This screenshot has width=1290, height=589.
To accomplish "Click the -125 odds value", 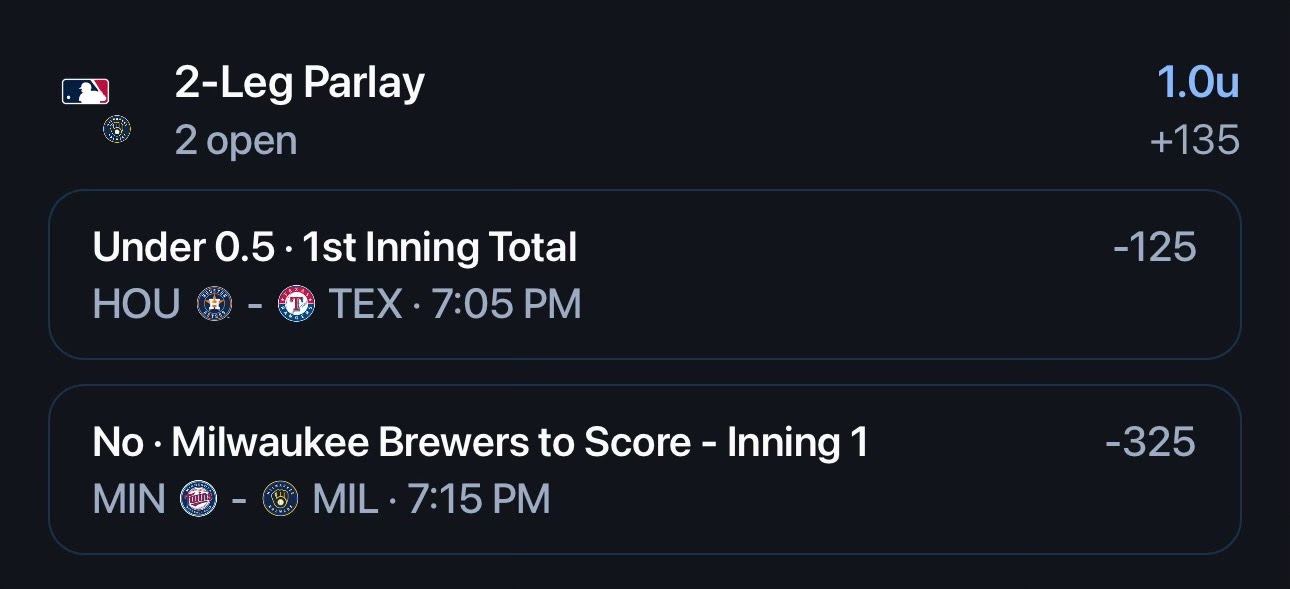I will (1155, 247).
